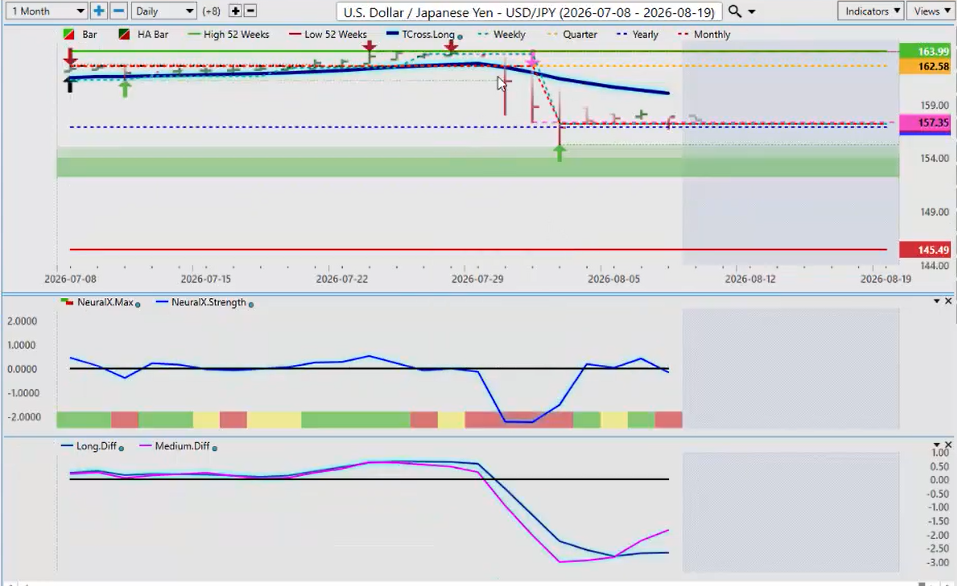Screen dimensions: 957x586
Task: Click the 2026-08-05 date axis label
Action: tap(613, 279)
